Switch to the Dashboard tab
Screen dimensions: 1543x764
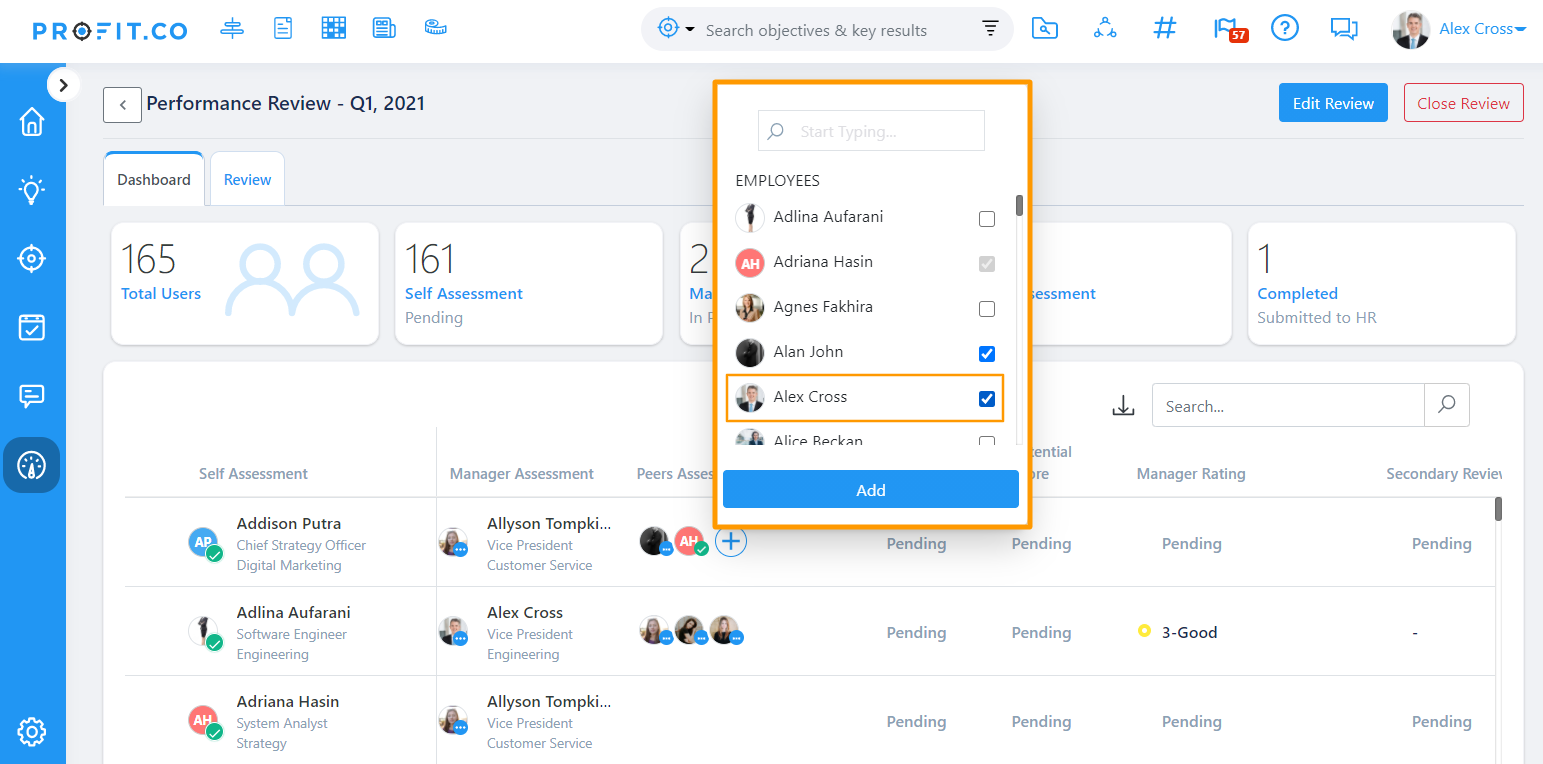coord(154,179)
